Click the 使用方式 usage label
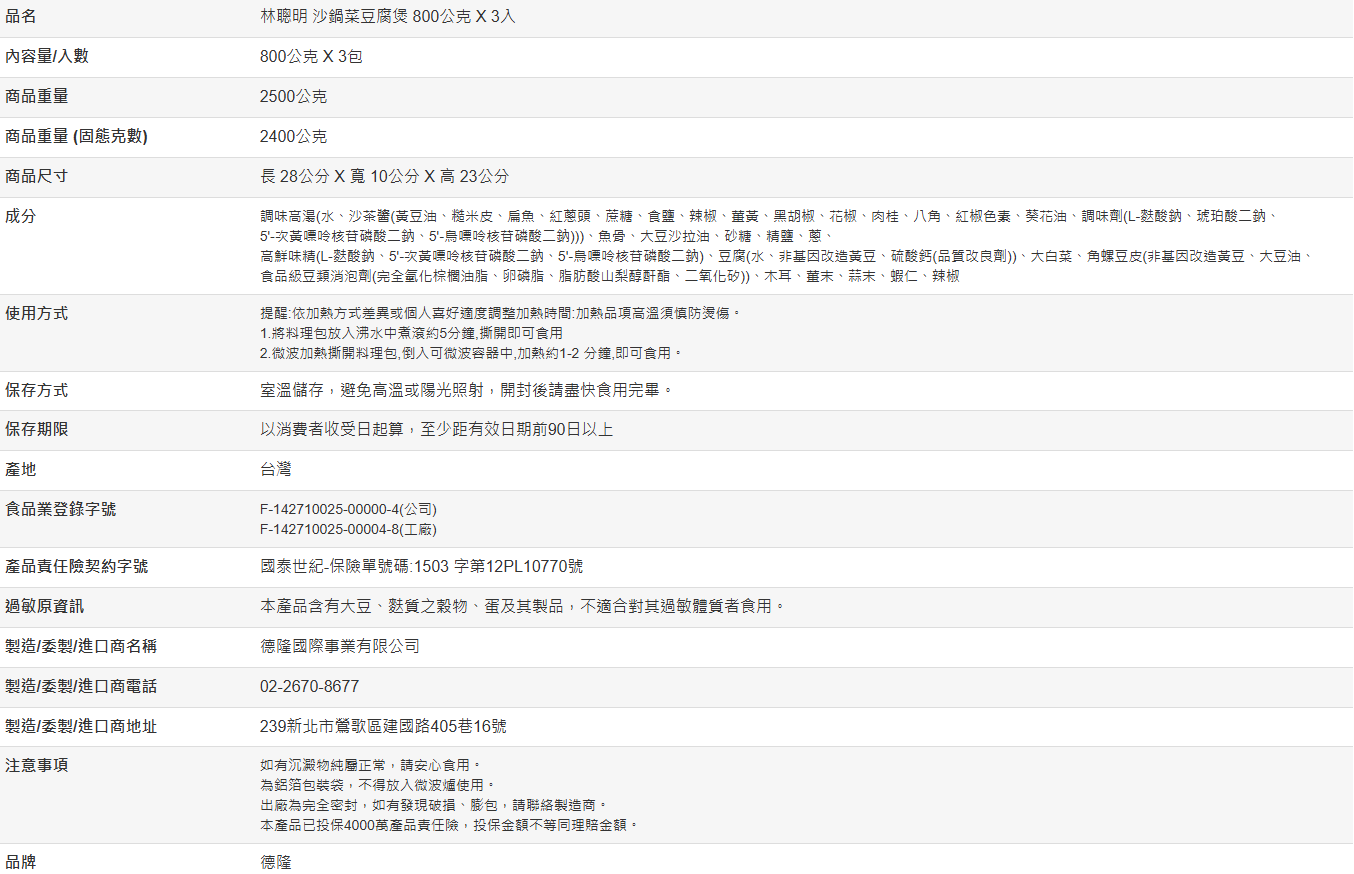Image resolution: width=1354 pixels, height=874 pixels. click(37, 314)
